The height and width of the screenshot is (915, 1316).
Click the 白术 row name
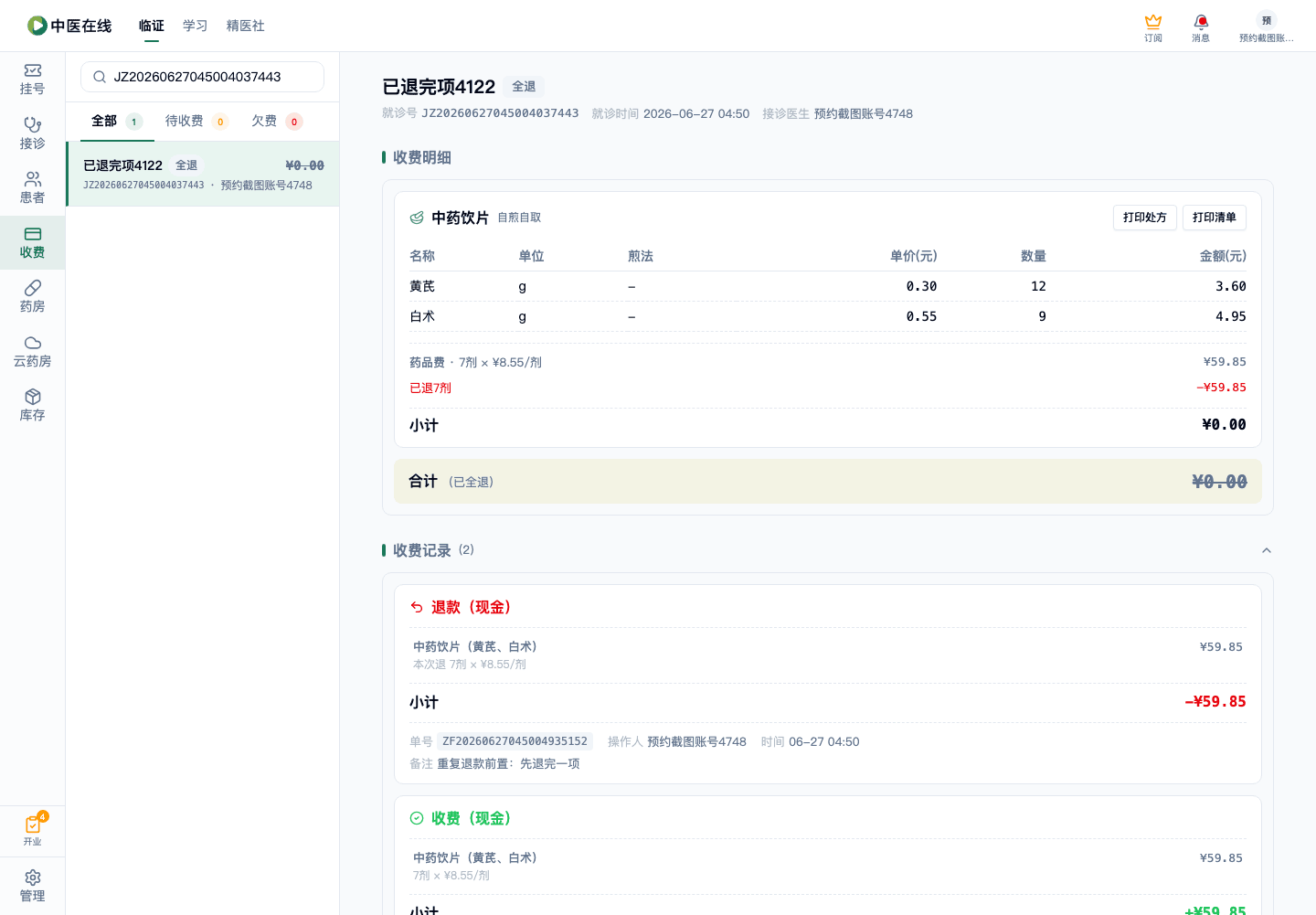tap(422, 316)
